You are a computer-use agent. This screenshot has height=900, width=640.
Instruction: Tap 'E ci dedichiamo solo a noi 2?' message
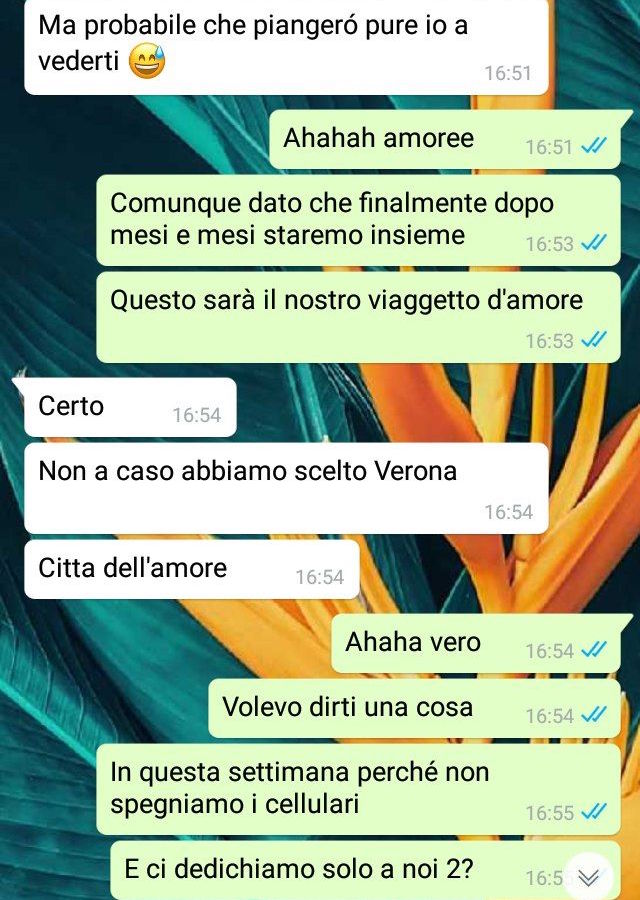pyautogui.click(x=366, y=870)
